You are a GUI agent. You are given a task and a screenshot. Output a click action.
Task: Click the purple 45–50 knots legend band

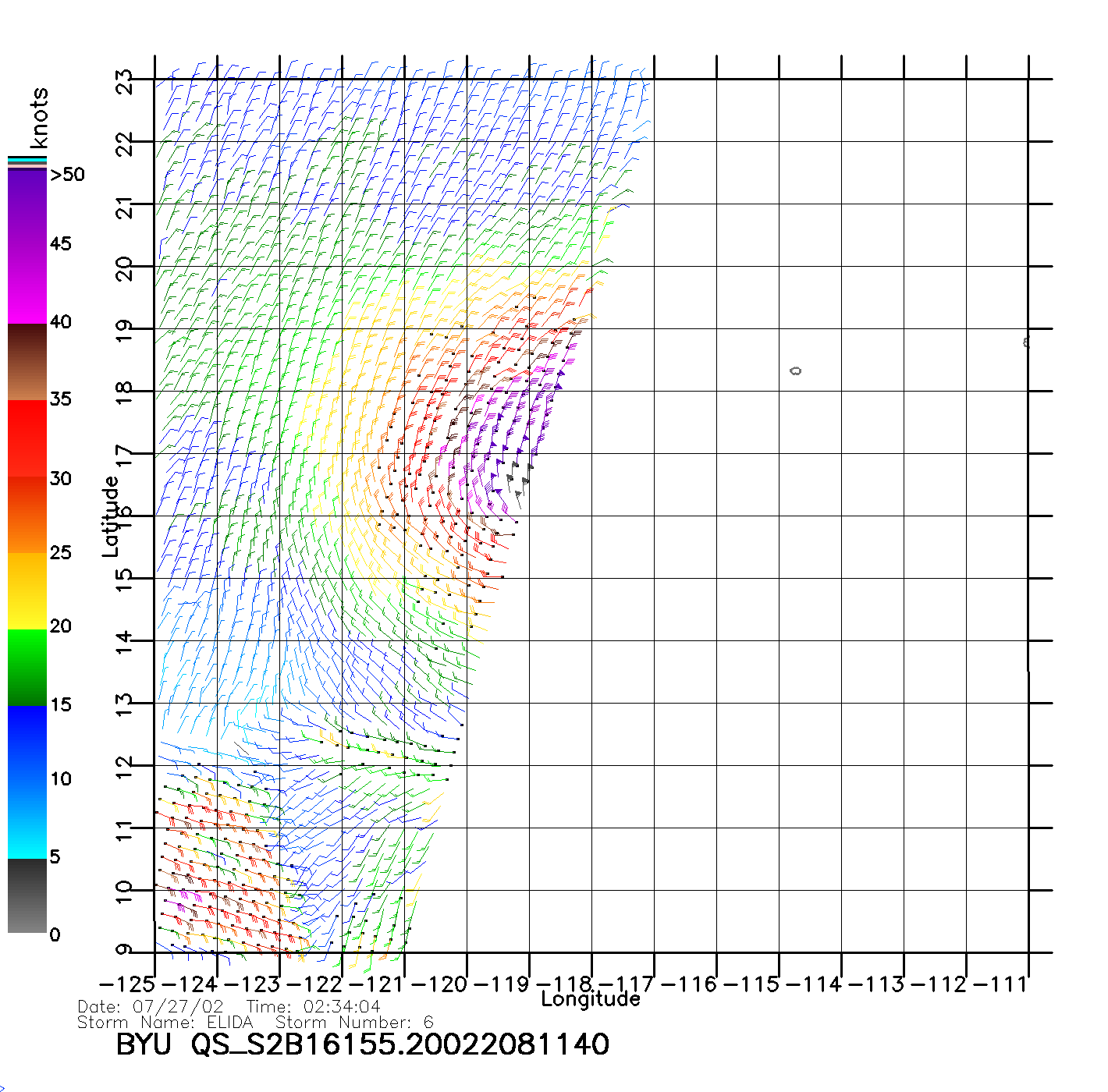coord(27,207)
